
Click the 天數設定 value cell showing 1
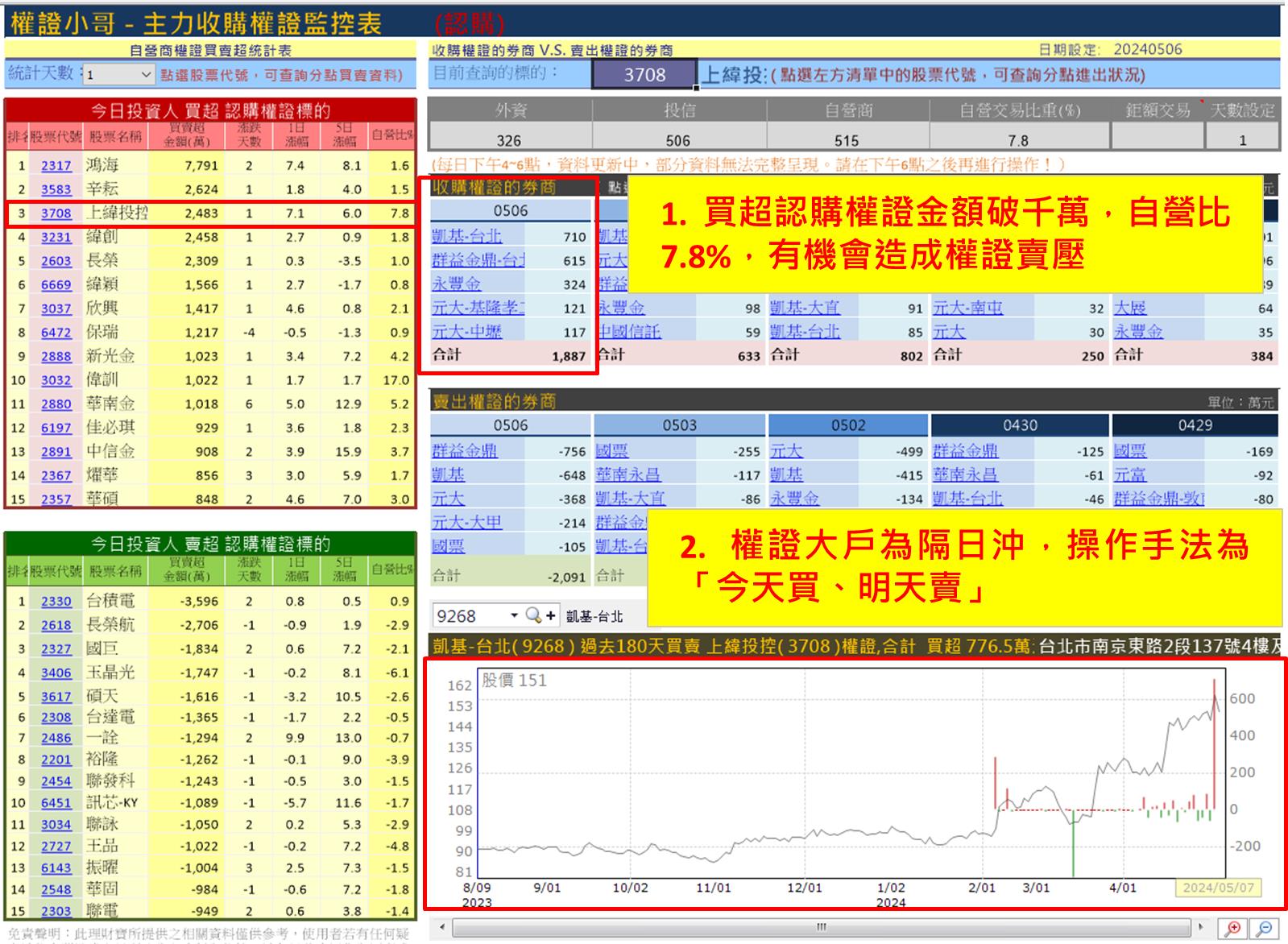pos(1242,139)
